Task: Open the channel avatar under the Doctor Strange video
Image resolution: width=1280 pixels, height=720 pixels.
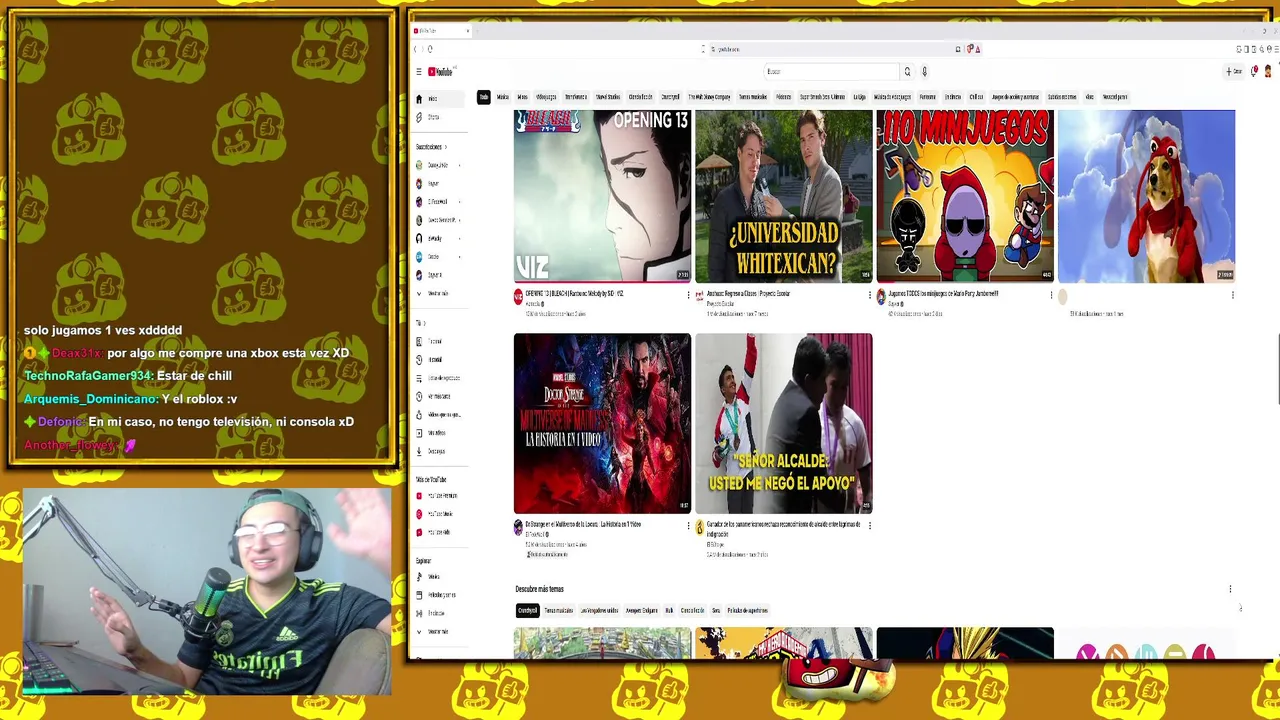Action: pos(518,527)
